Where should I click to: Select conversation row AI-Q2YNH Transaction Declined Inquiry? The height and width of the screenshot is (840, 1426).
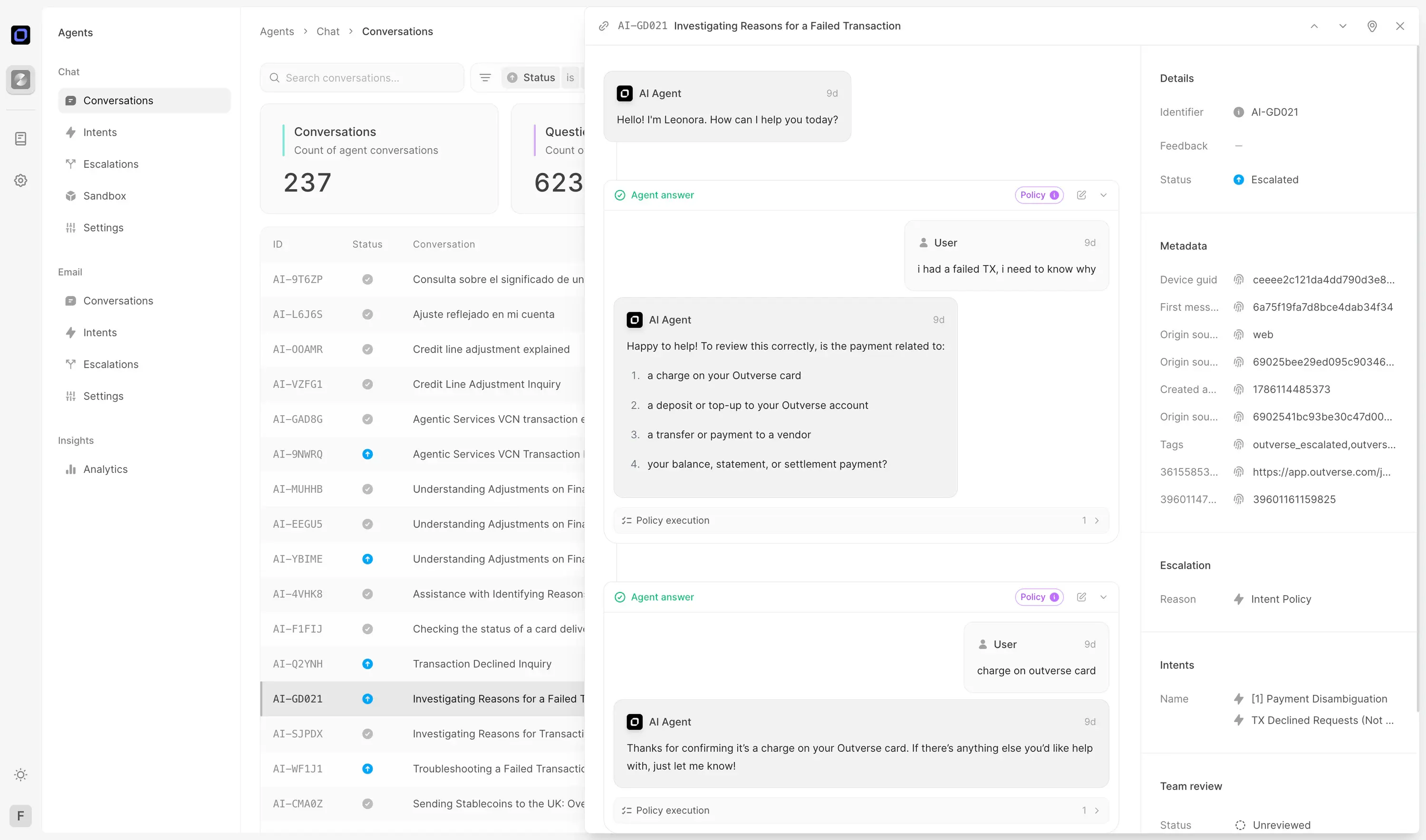tap(423, 664)
